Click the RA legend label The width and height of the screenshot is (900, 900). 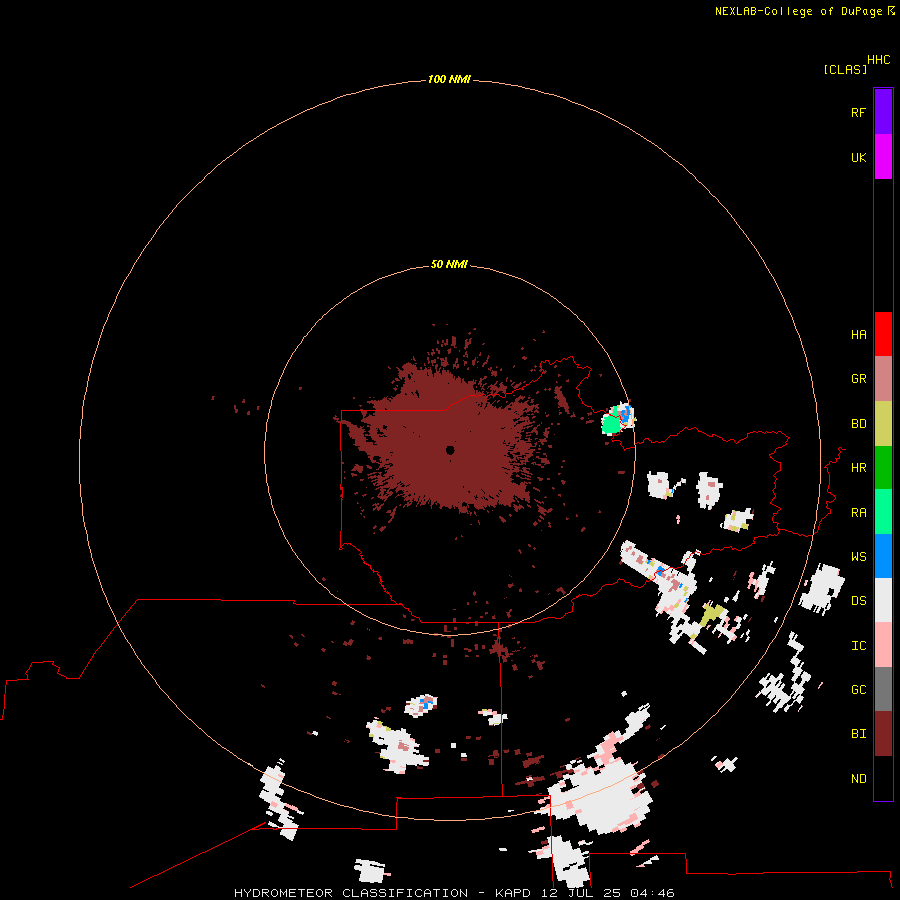pos(858,513)
